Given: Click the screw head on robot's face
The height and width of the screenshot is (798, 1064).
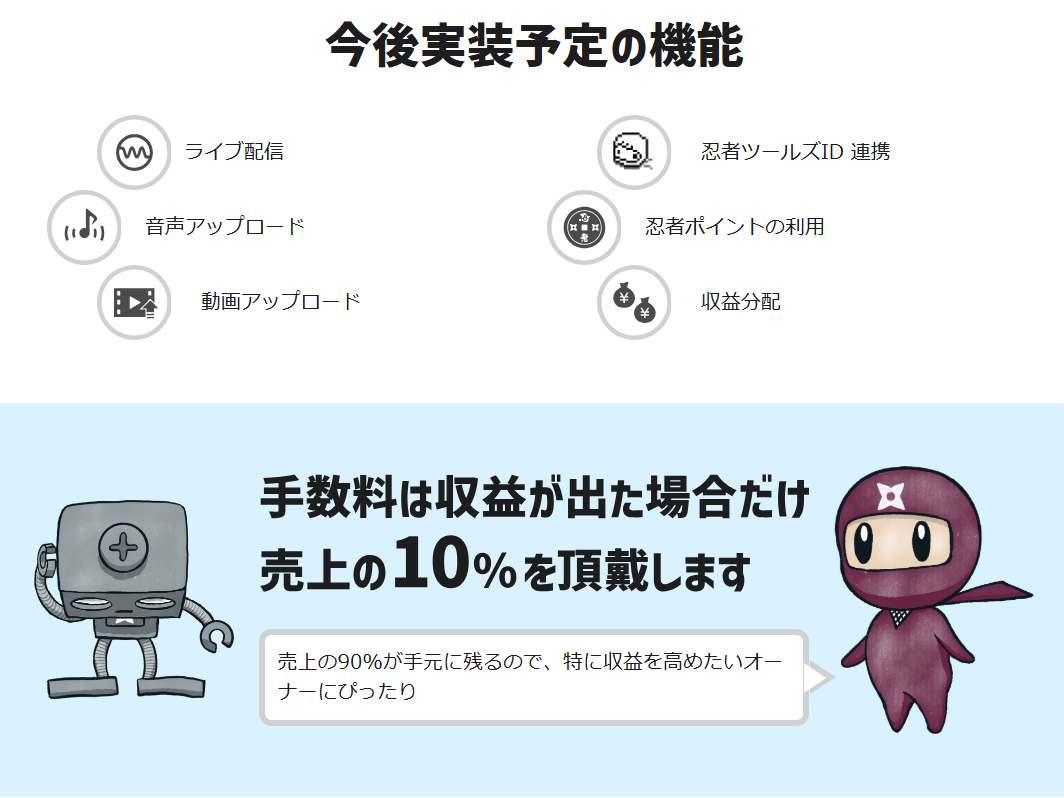Looking at the screenshot, I should click(123, 547).
